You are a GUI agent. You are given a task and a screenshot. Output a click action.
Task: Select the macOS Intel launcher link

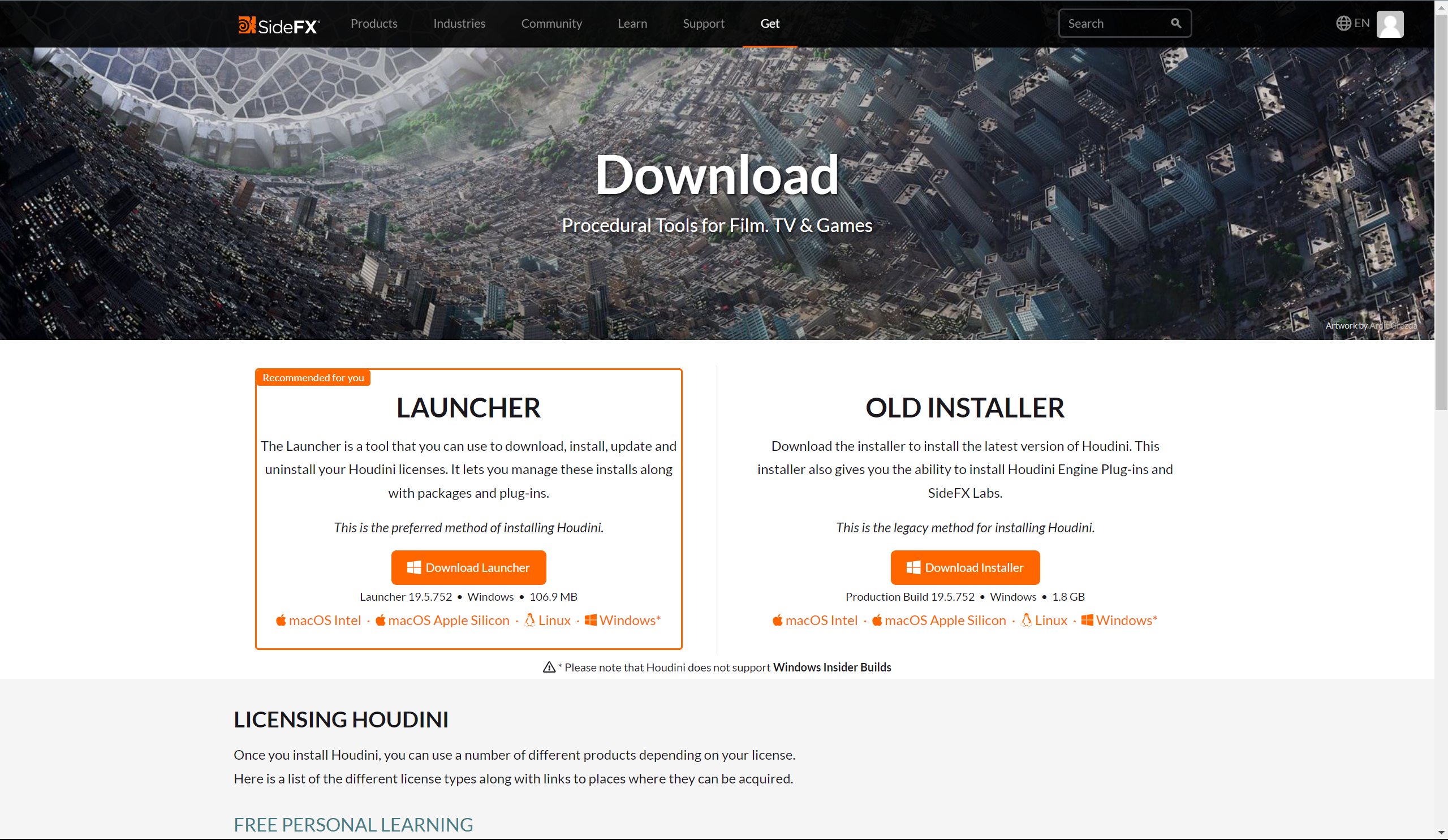point(318,620)
